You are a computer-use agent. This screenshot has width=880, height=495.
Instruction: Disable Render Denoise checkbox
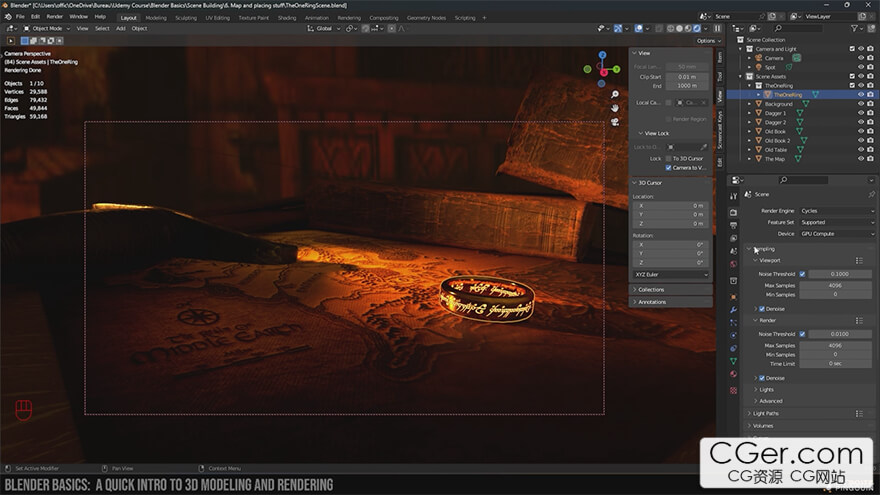tap(762, 378)
